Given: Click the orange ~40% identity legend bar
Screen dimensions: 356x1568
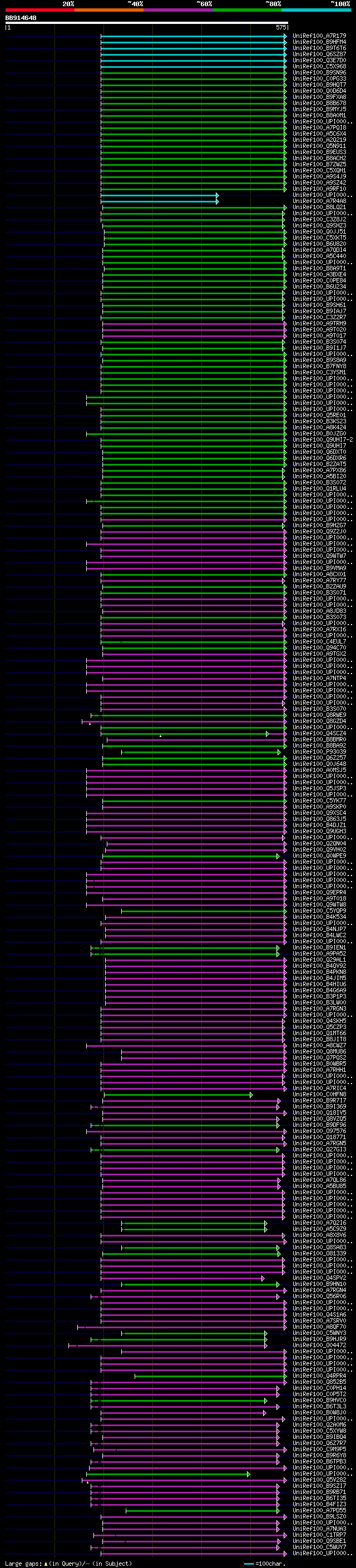Looking at the screenshot, I should pyautogui.click(x=109, y=10).
